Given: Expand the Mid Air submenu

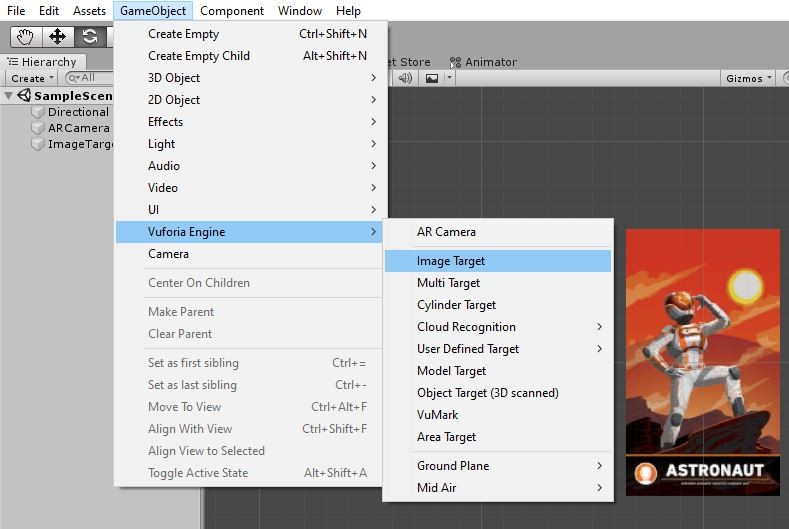Looking at the screenshot, I should 498,488.
